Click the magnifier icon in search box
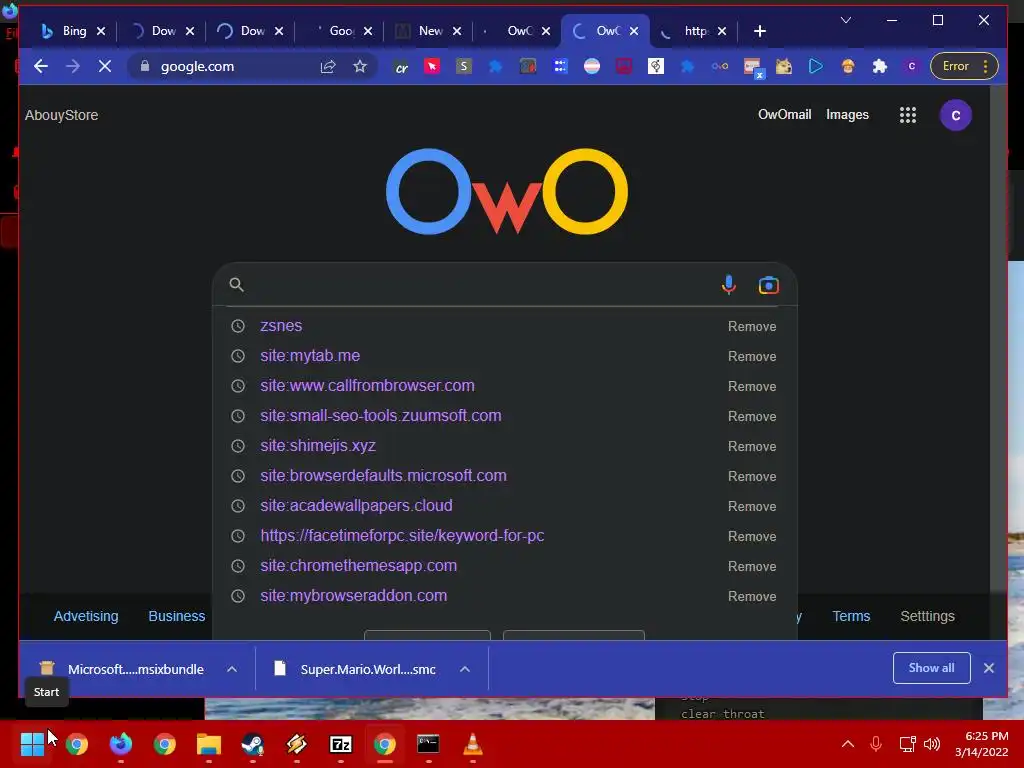 click(236, 285)
